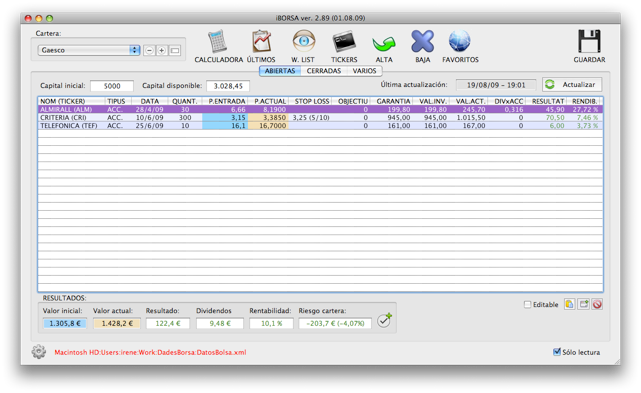The image size is (641, 393).
Task: Sort by RESULTAT column header
Action: [x=547, y=101]
